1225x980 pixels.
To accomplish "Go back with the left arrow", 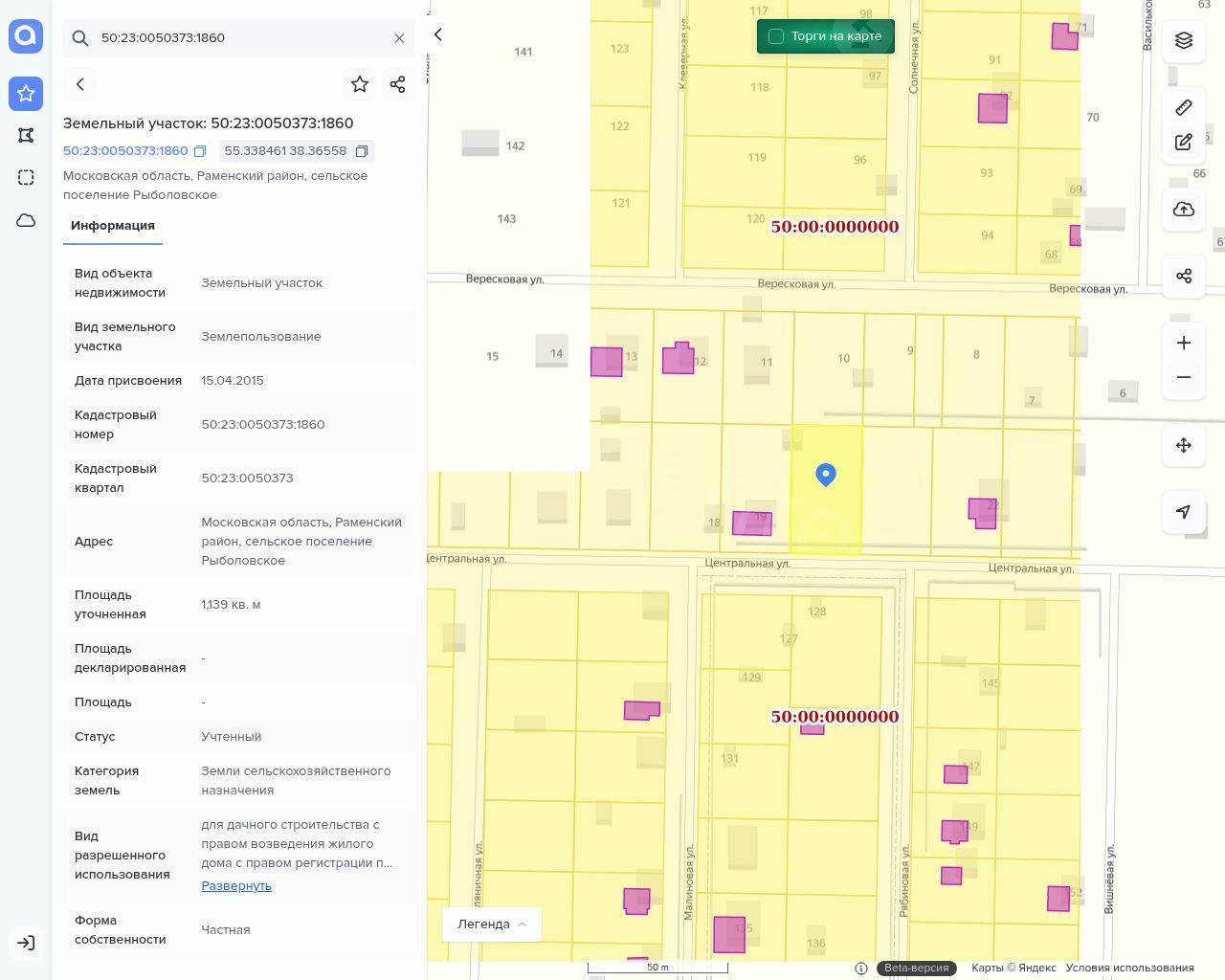I will [80, 84].
